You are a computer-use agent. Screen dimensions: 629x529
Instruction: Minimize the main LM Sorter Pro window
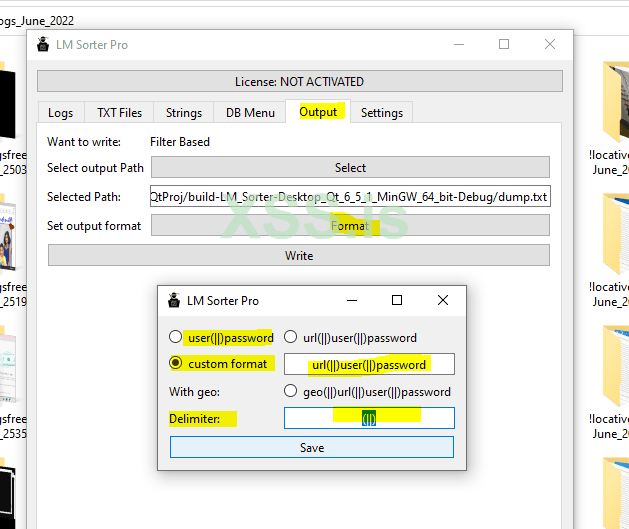(x=459, y=44)
